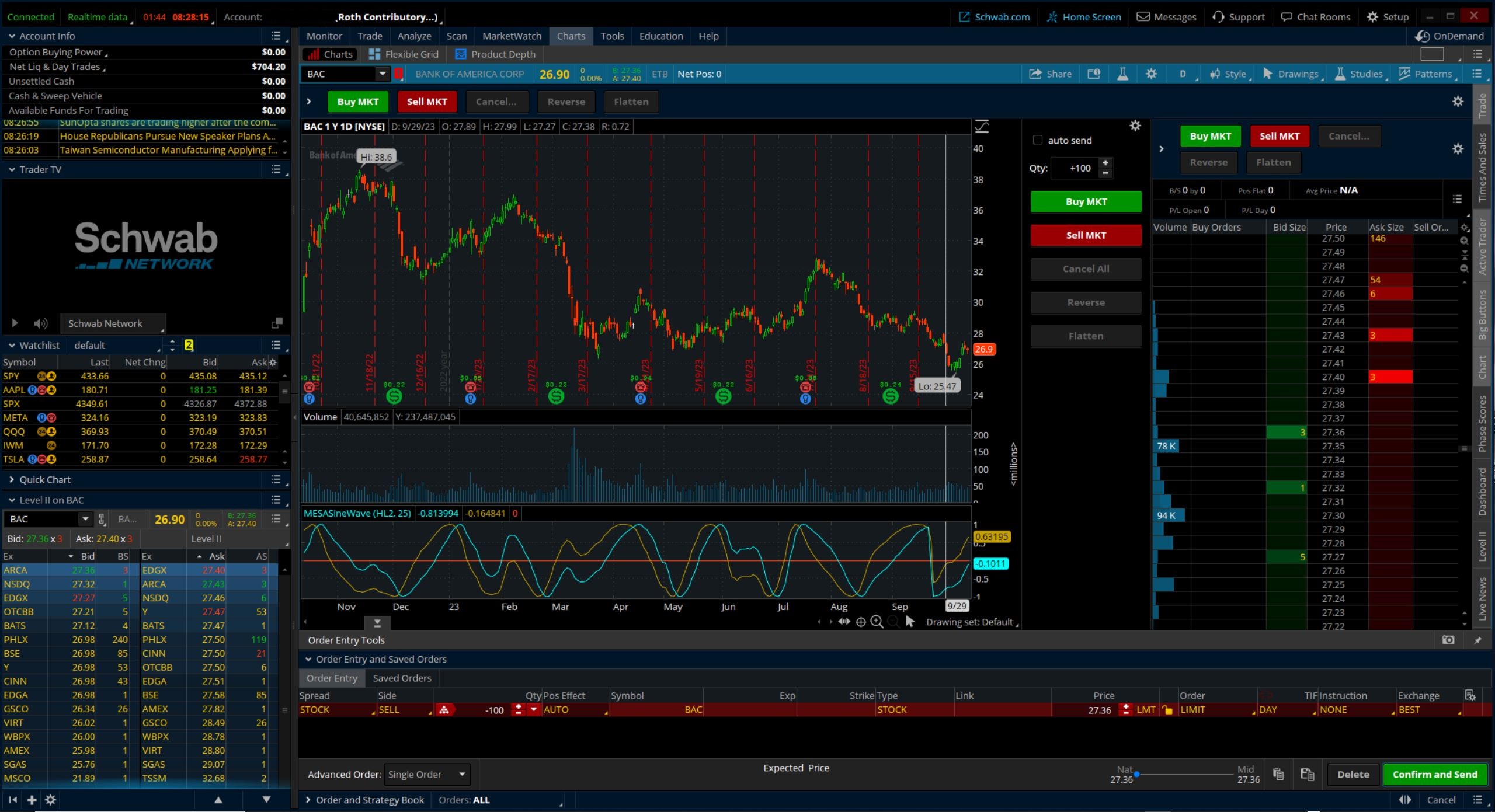Open chart settings gear in chart toolbar

click(x=1151, y=74)
